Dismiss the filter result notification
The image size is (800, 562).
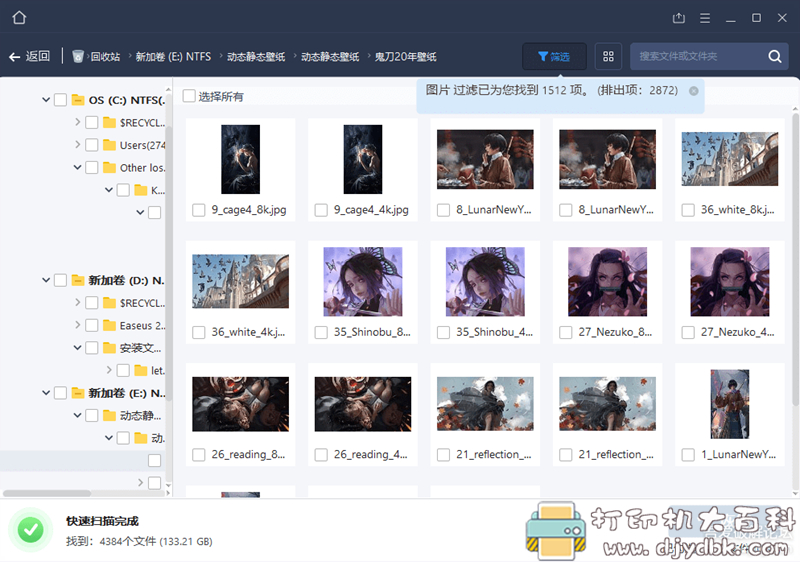[693, 91]
